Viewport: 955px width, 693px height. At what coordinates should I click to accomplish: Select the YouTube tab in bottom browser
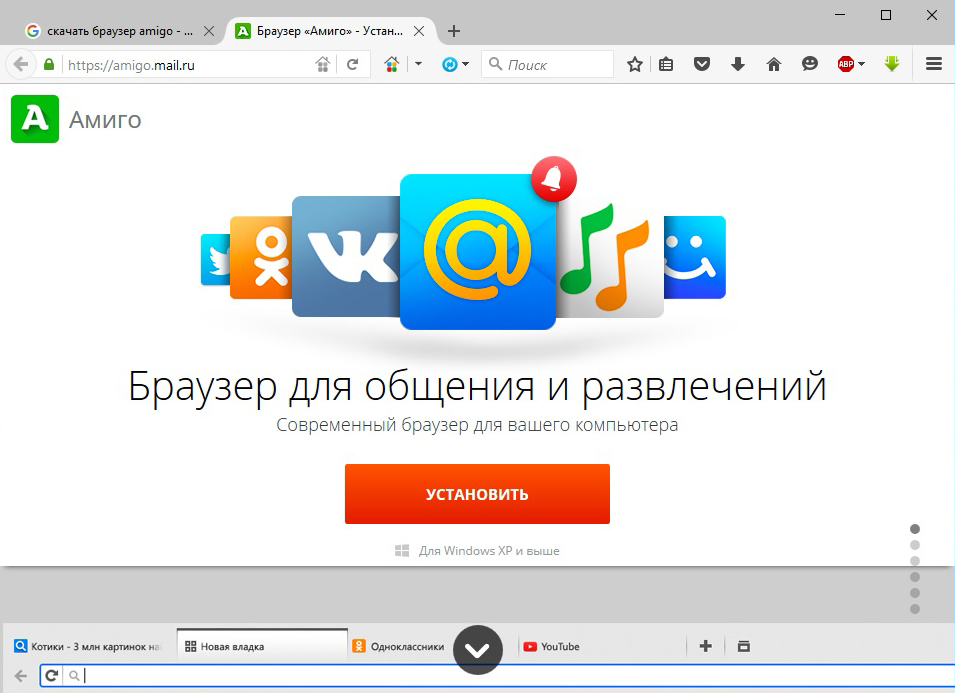click(x=560, y=647)
